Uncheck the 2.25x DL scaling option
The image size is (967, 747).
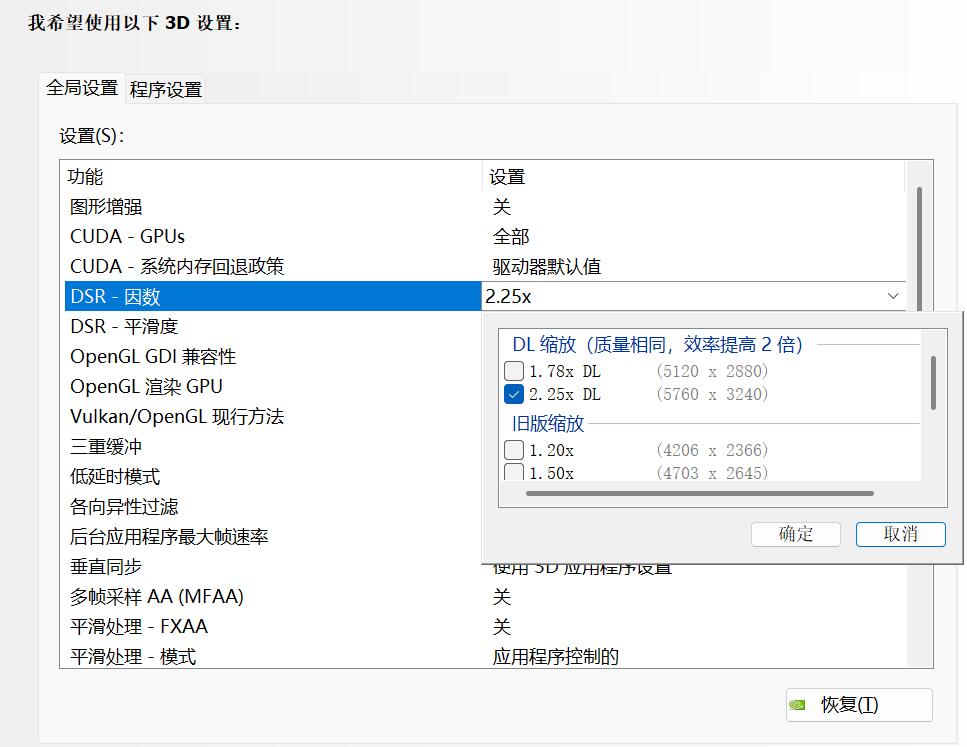[x=514, y=394]
